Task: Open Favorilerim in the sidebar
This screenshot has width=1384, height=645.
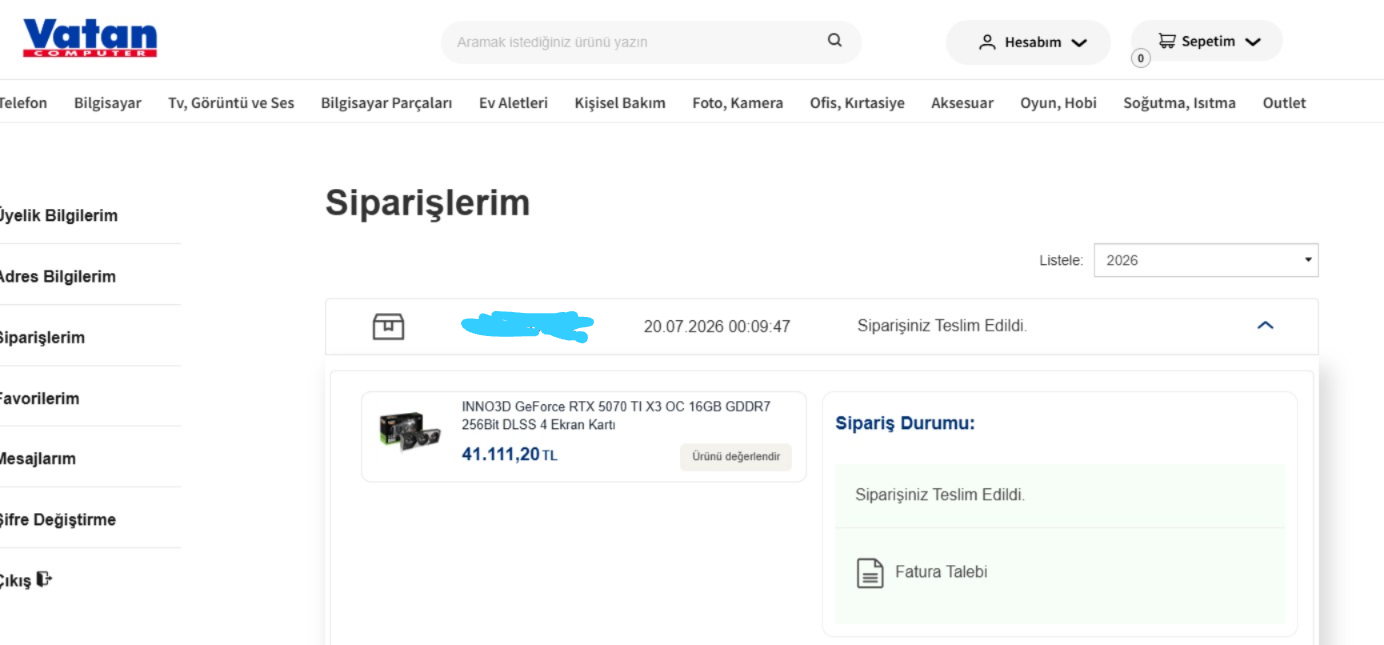Action: 39,399
